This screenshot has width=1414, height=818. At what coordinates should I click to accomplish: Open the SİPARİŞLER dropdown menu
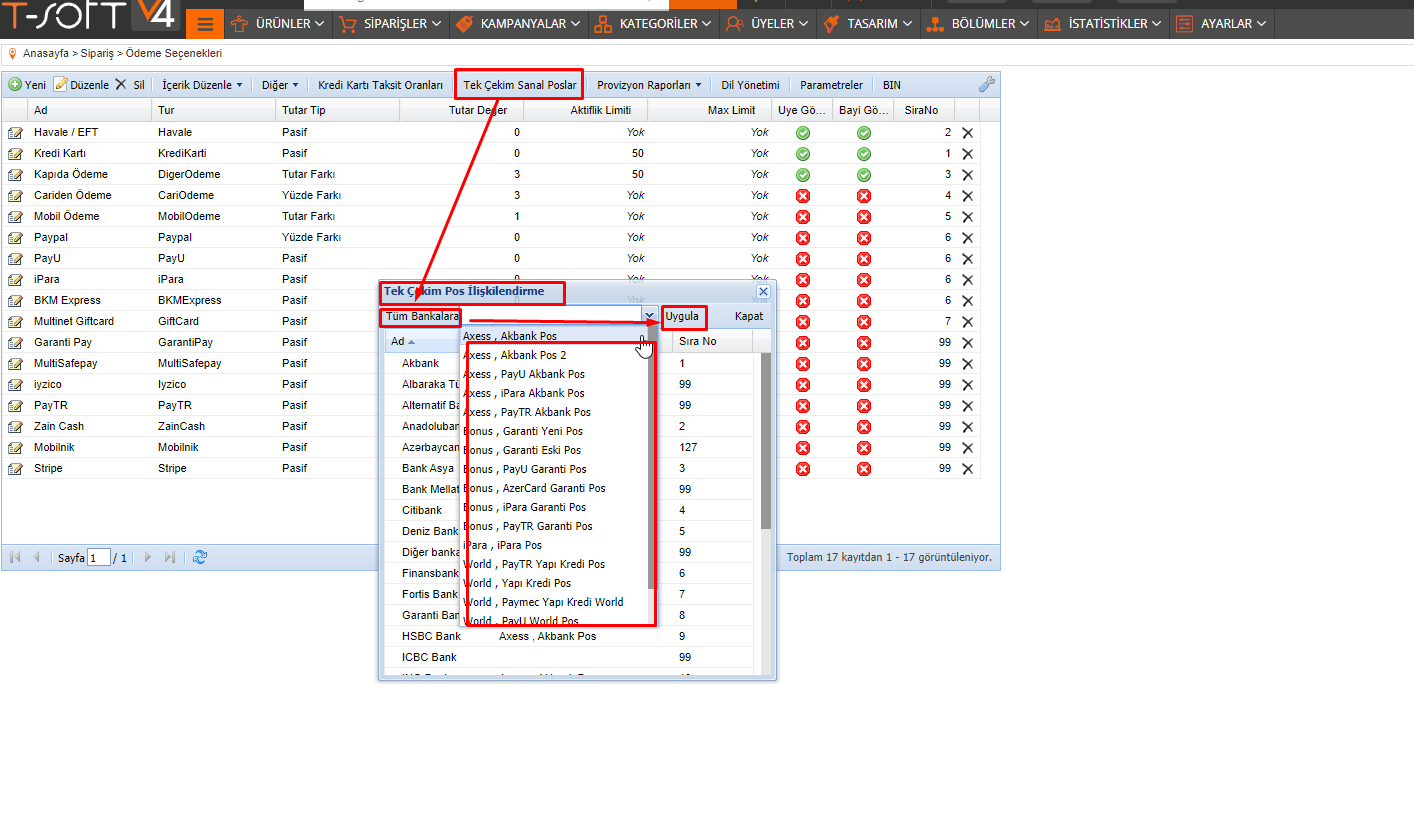tap(391, 24)
